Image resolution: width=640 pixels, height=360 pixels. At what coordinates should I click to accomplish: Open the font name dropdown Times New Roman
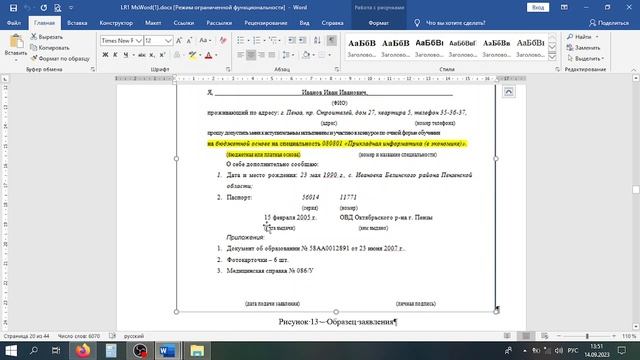138,40
